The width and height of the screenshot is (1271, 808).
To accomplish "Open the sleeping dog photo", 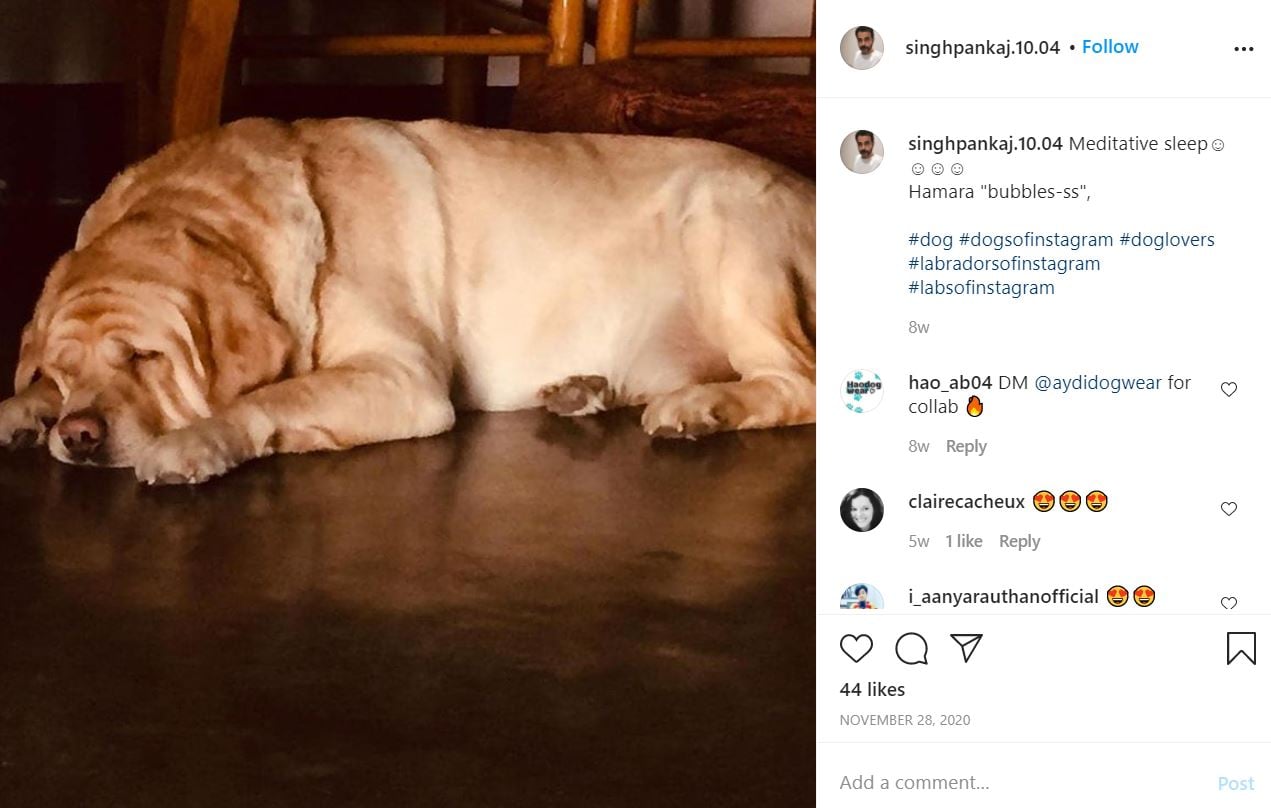I will (408, 404).
